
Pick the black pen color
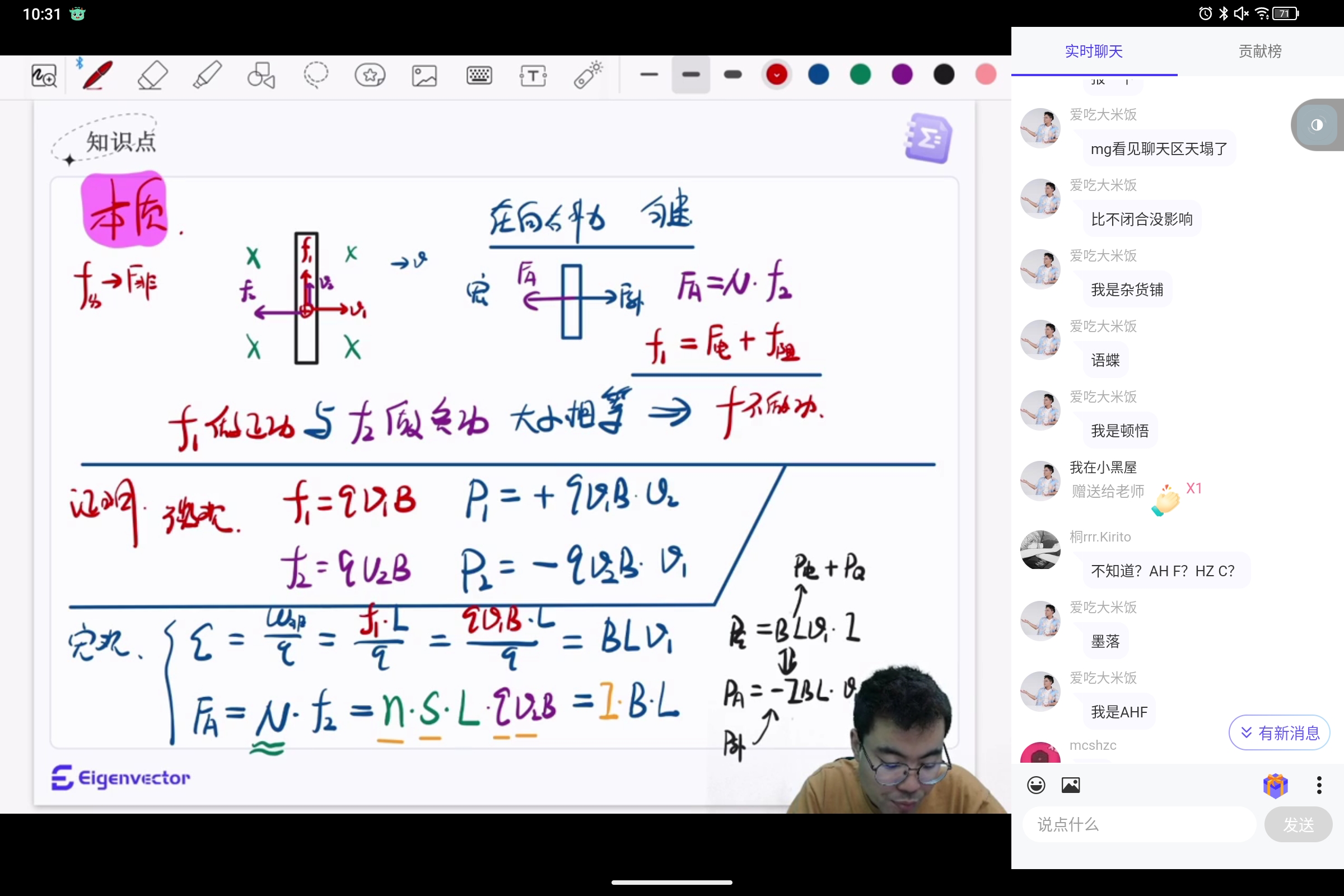(x=944, y=74)
